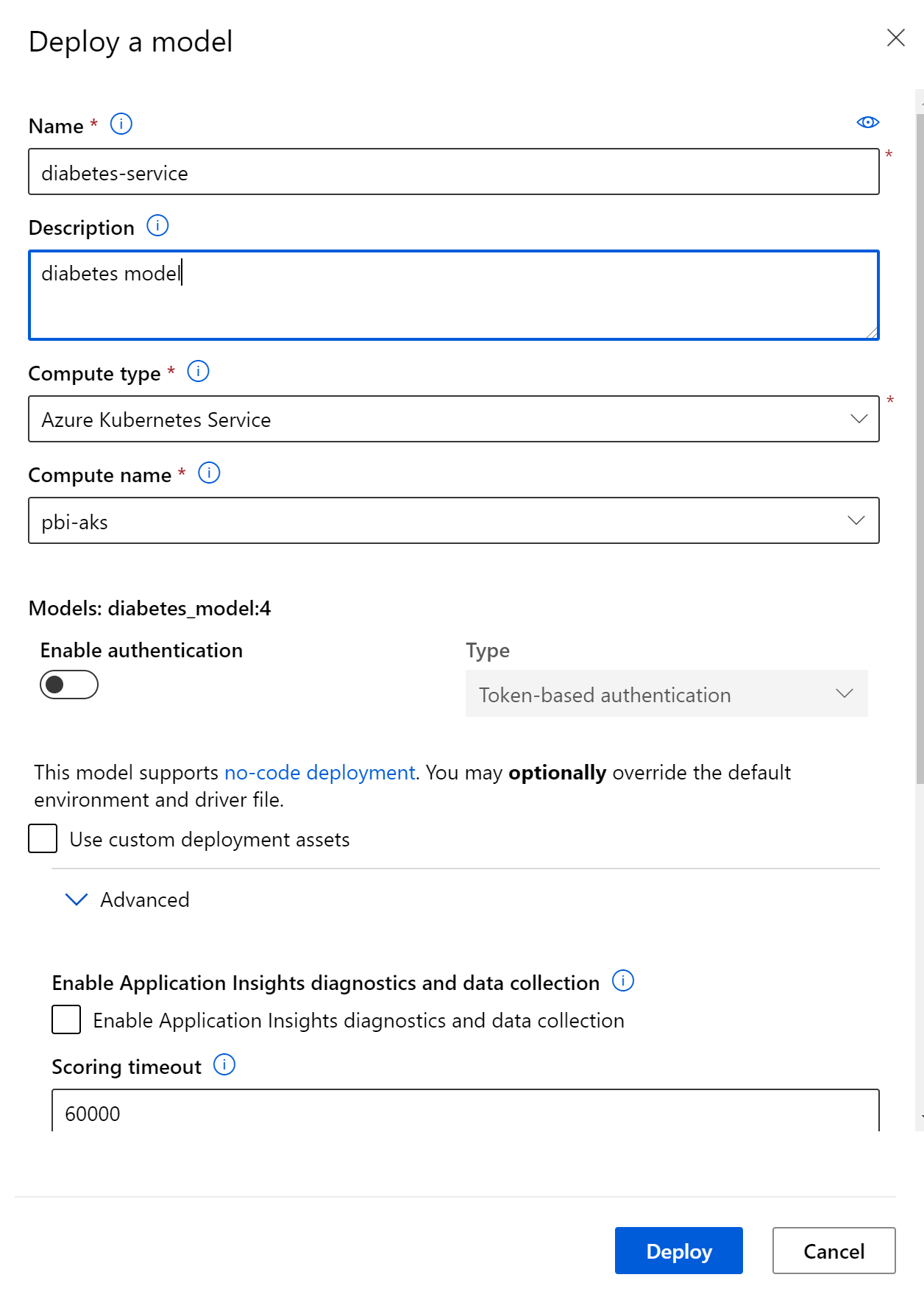The height and width of the screenshot is (1294, 924).
Task: Click the eye preview icon above Name field
Action: (868, 122)
